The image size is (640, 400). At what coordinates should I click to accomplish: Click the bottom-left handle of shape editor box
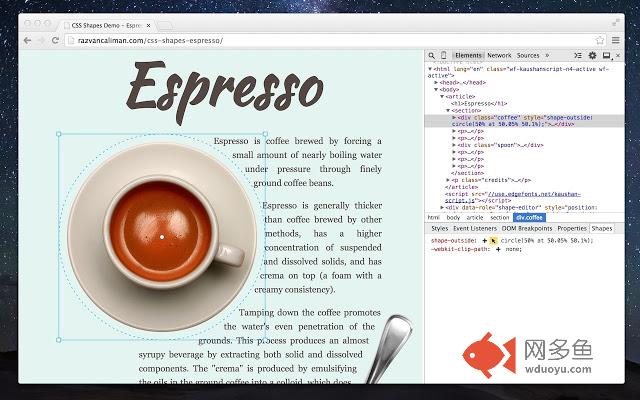(59, 340)
